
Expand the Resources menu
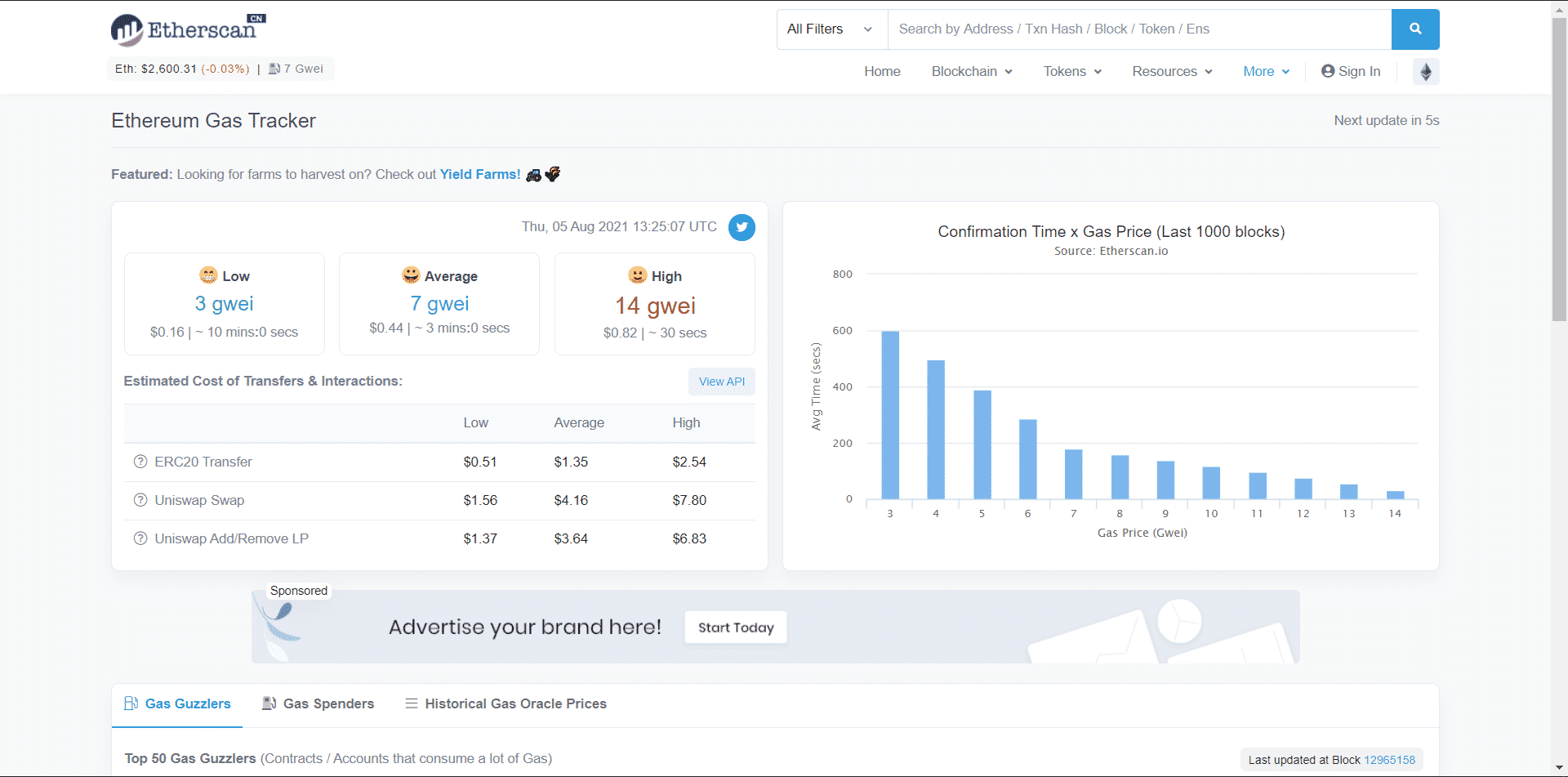(x=1172, y=71)
